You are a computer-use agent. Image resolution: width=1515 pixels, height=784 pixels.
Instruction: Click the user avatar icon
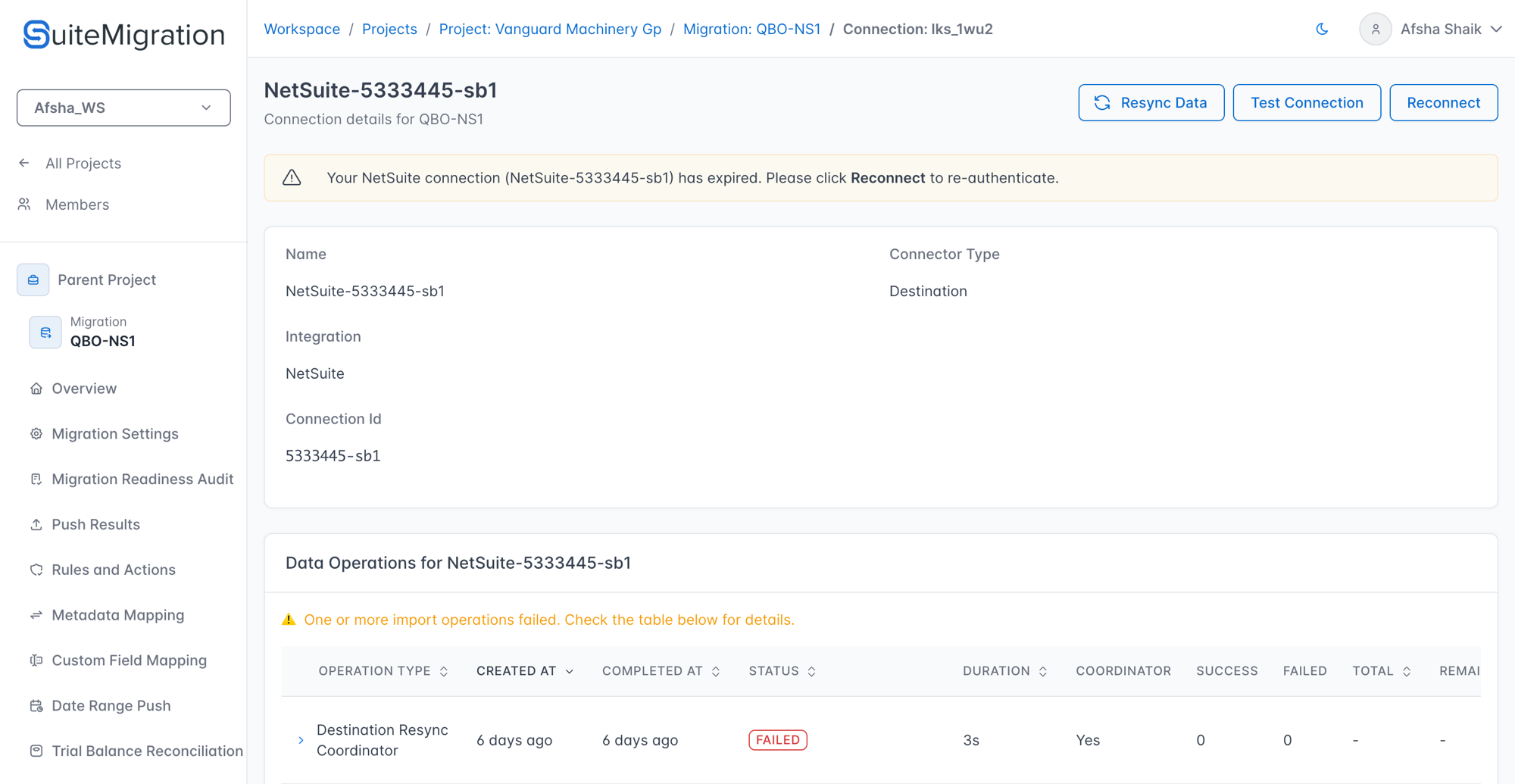point(1376,29)
